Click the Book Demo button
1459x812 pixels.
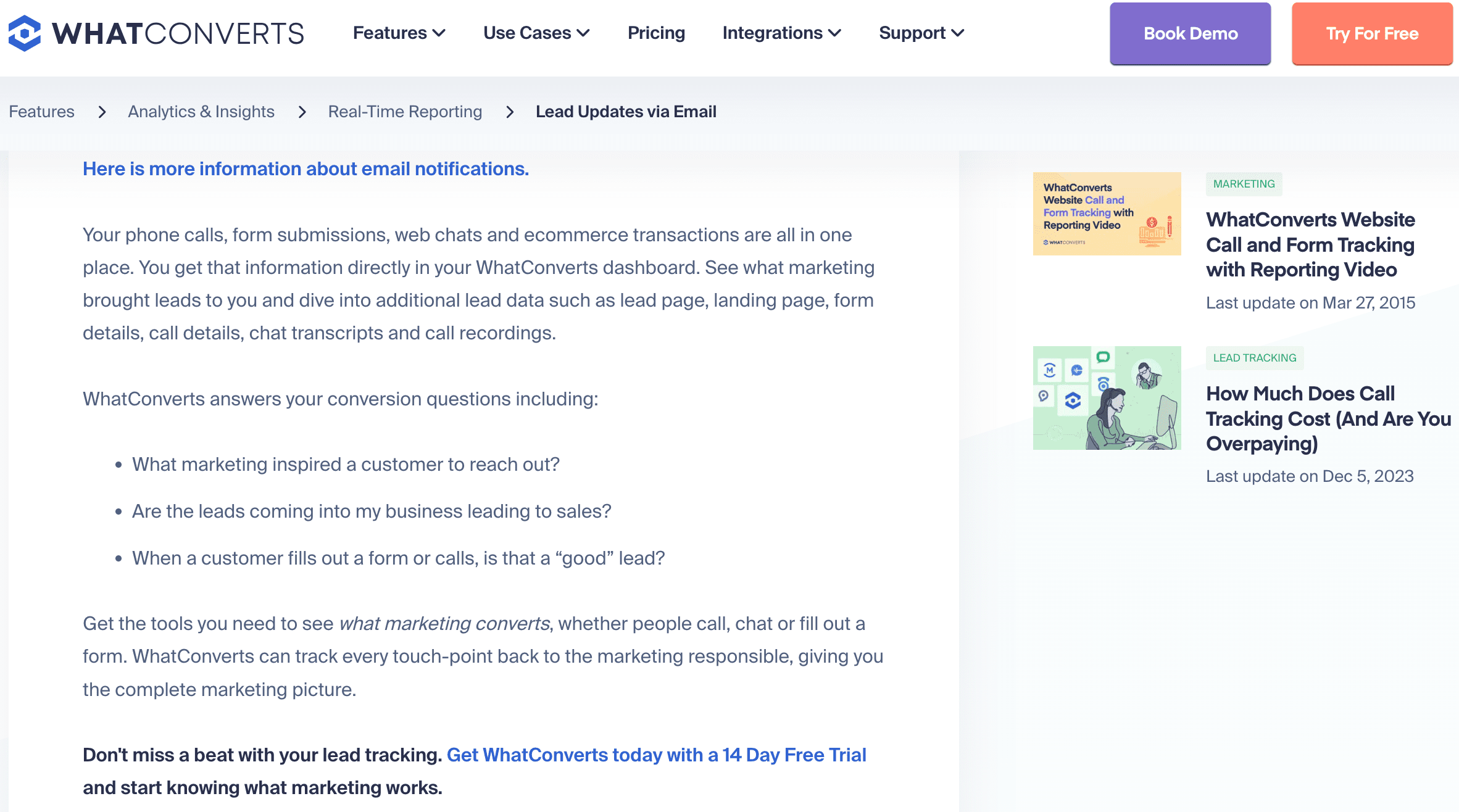click(x=1190, y=33)
